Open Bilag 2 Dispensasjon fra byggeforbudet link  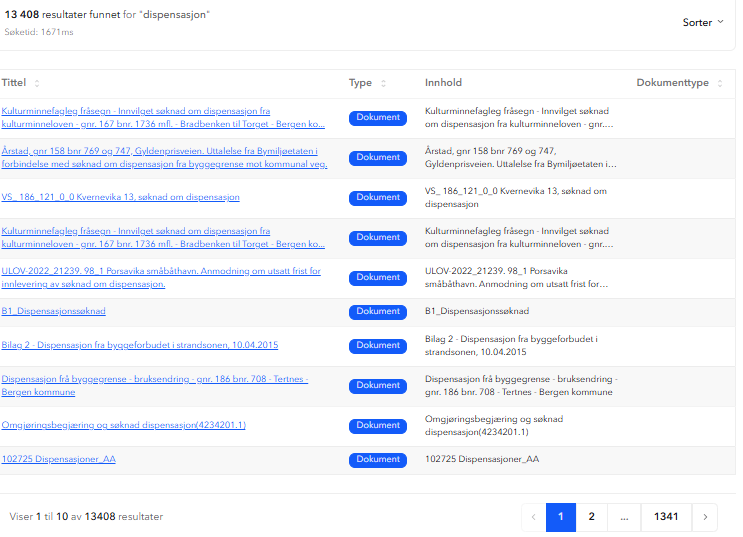tap(140, 345)
